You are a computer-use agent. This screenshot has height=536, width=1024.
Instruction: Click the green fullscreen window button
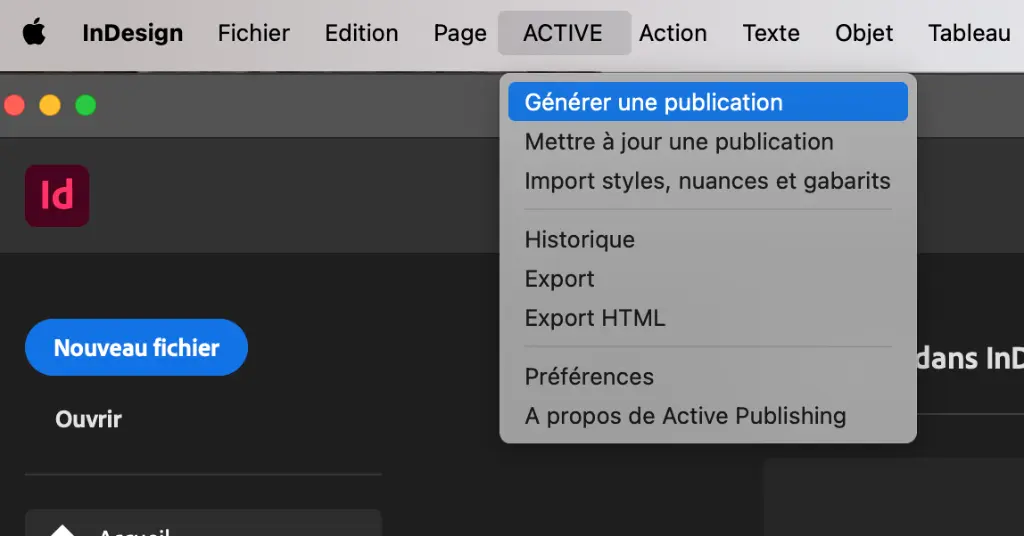[86, 105]
